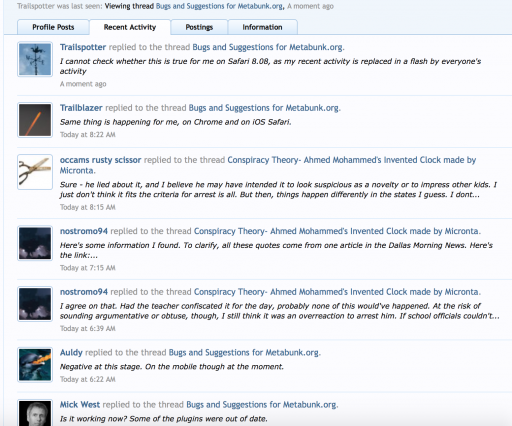Open Auldy username link
Screen dimensions: 512x426
pyautogui.click(x=71, y=352)
